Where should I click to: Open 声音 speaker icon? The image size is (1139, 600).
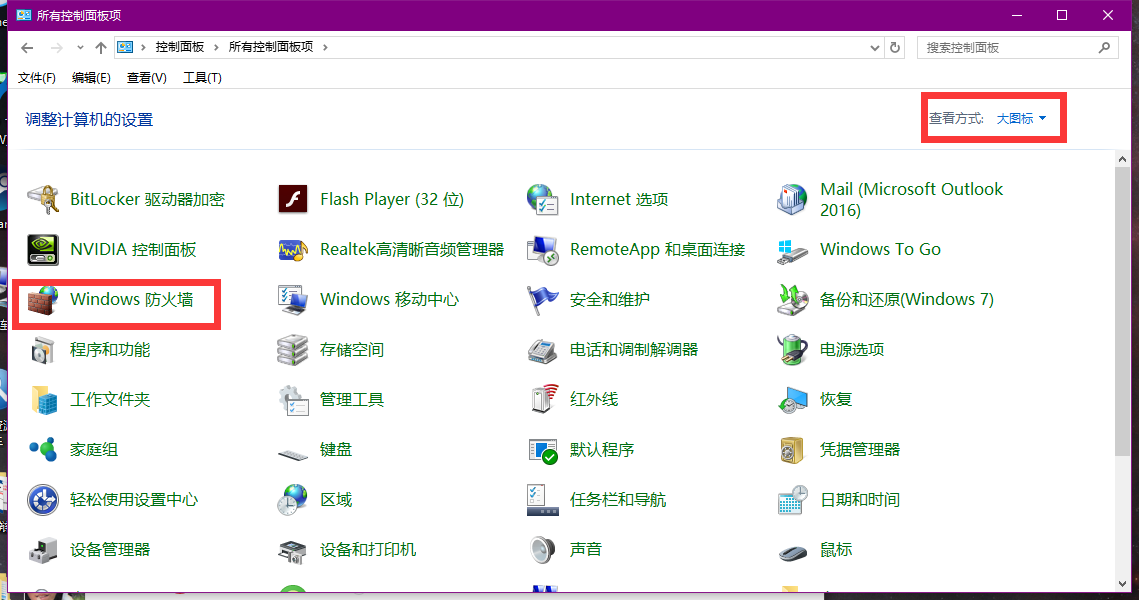(543, 550)
